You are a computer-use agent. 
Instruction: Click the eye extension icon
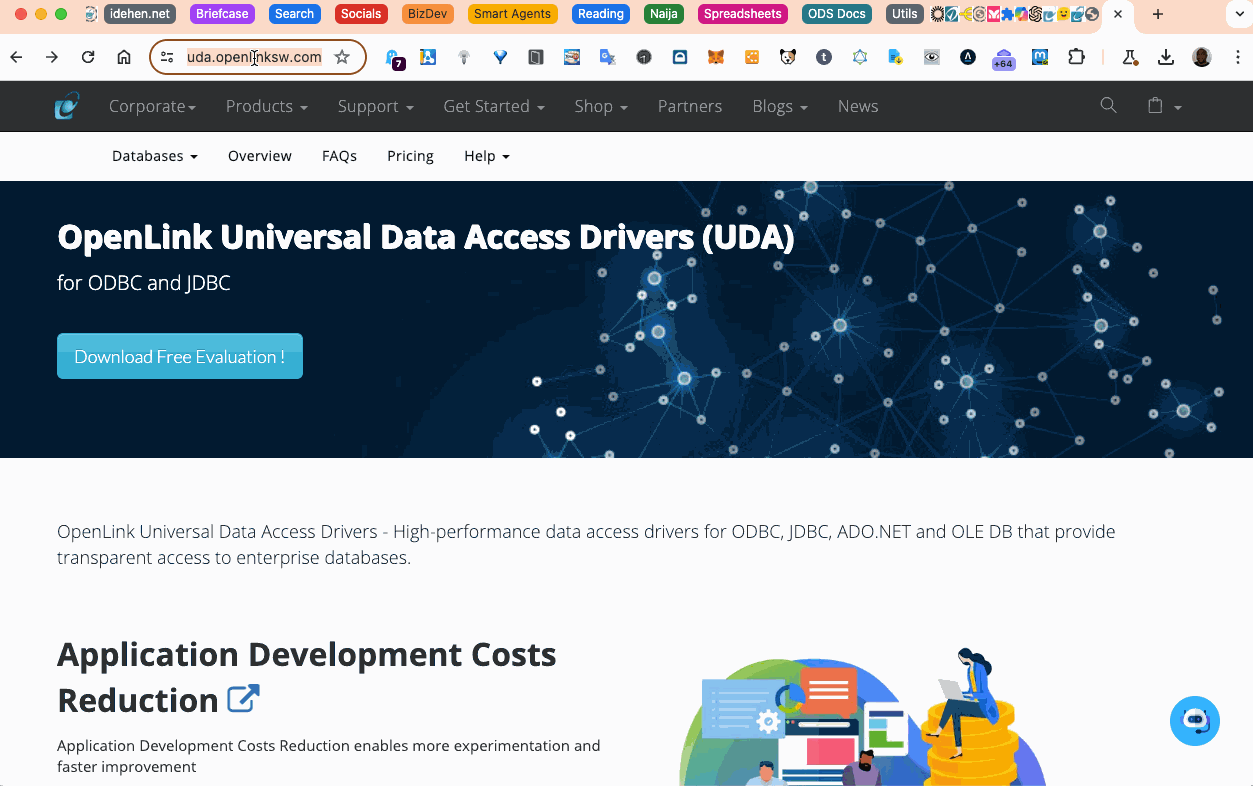(x=932, y=57)
